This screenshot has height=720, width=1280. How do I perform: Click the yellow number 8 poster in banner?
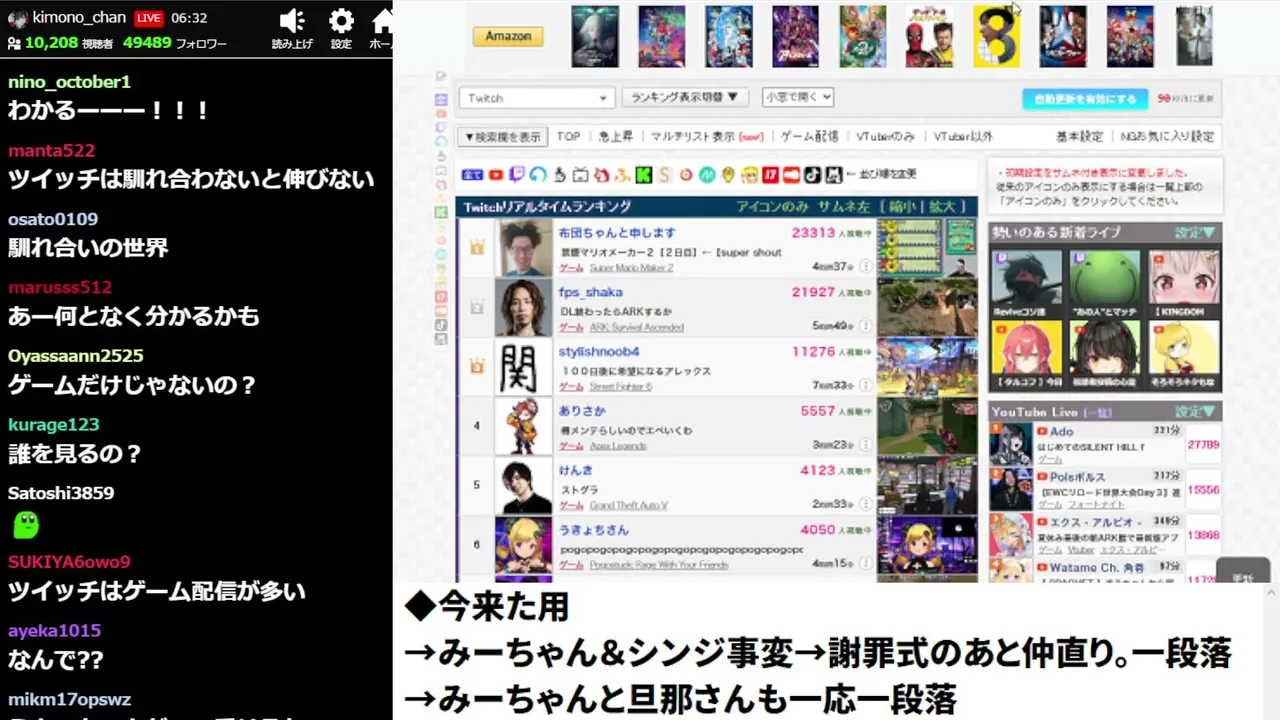[x=996, y=37]
